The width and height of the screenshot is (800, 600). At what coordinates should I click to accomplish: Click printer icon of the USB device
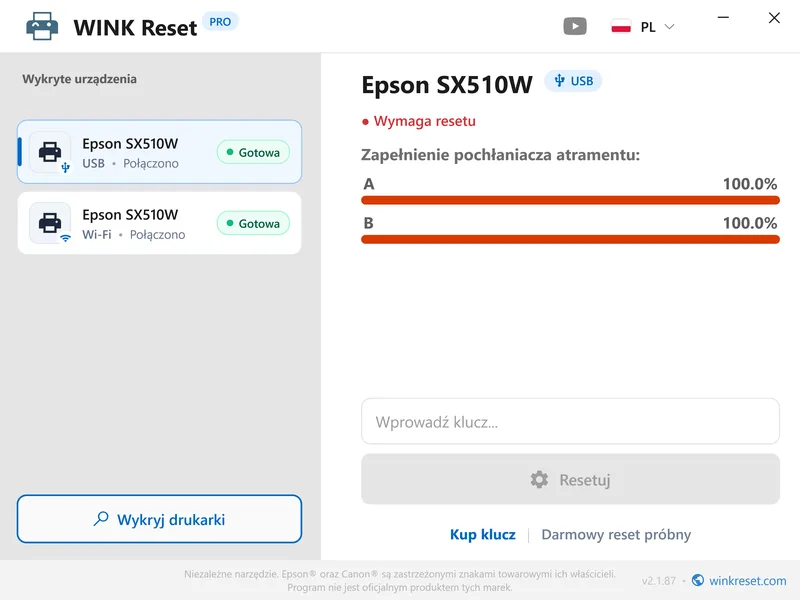click(50, 152)
